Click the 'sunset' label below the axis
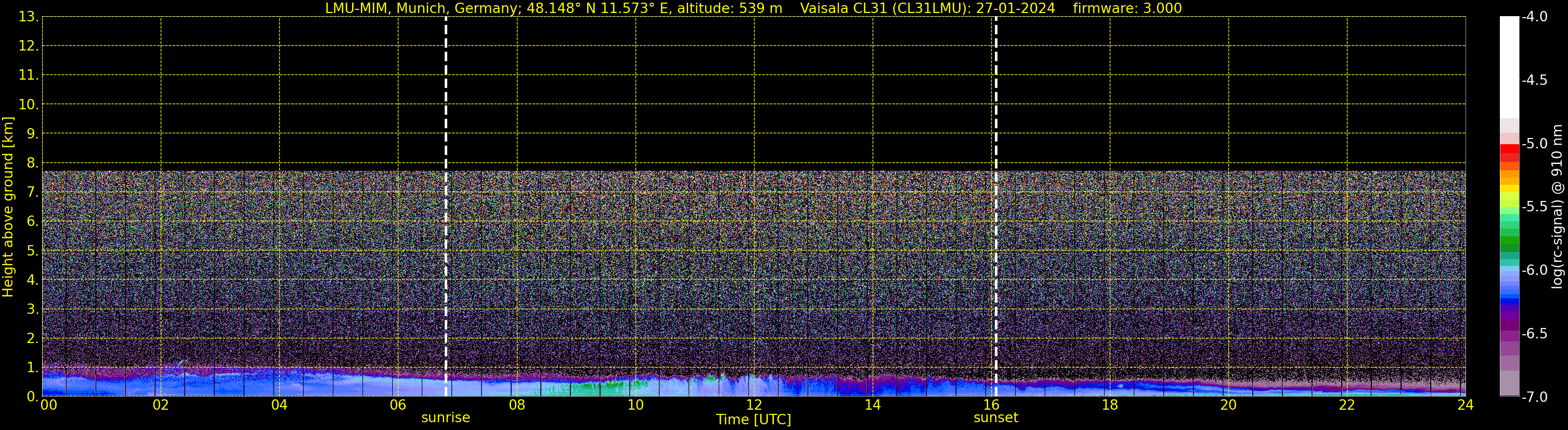The image size is (1568, 430). click(x=995, y=418)
